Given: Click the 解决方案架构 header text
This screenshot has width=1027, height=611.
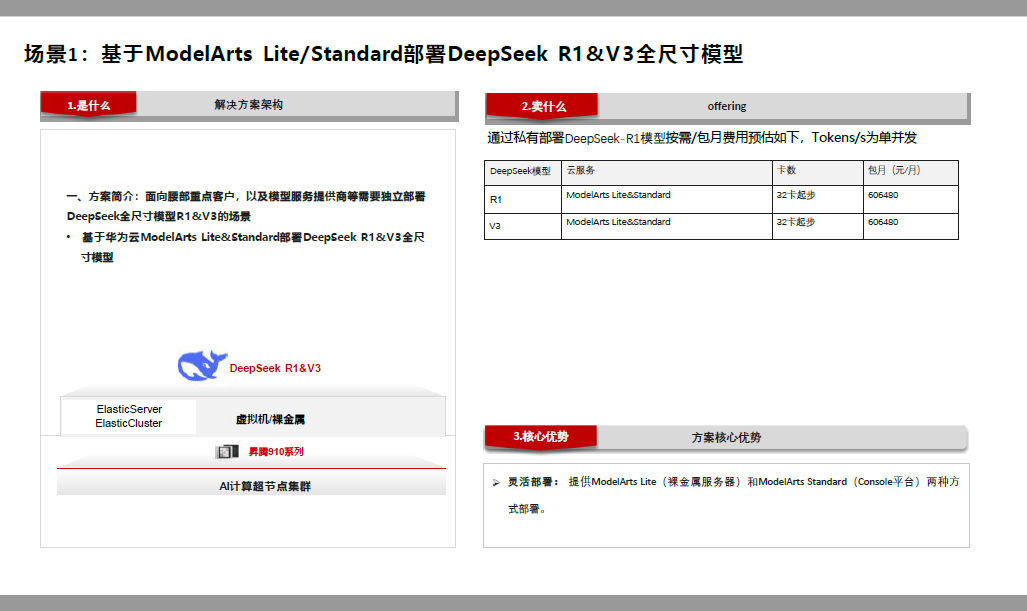Looking at the screenshot, I should point(249,105).
